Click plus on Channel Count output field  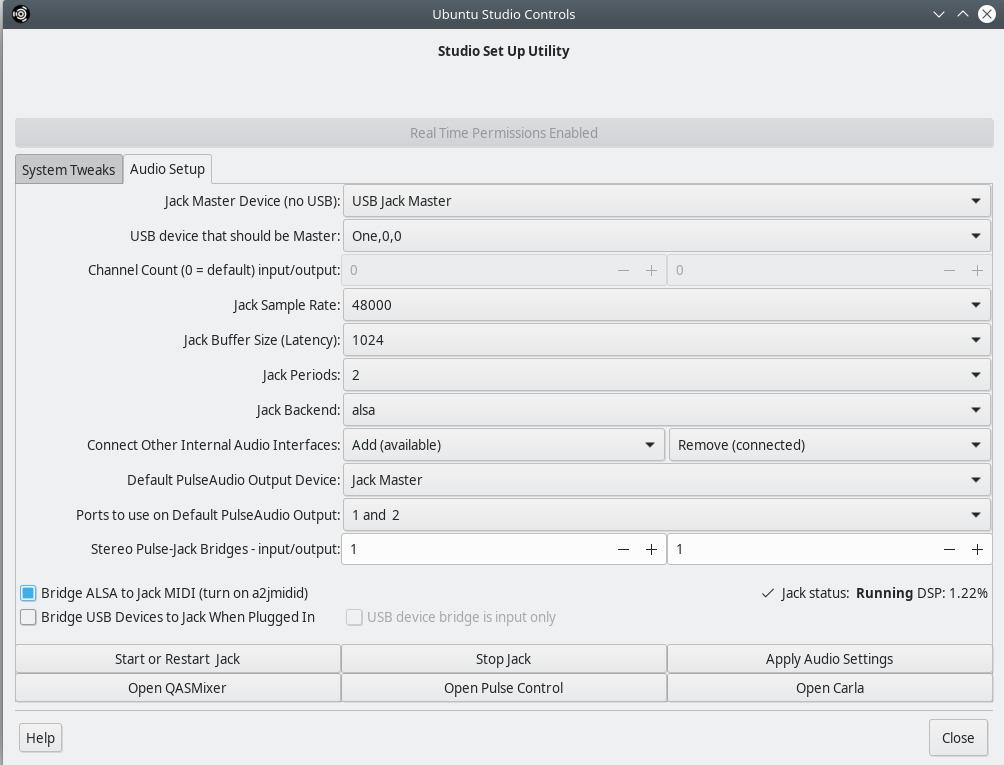977,270
